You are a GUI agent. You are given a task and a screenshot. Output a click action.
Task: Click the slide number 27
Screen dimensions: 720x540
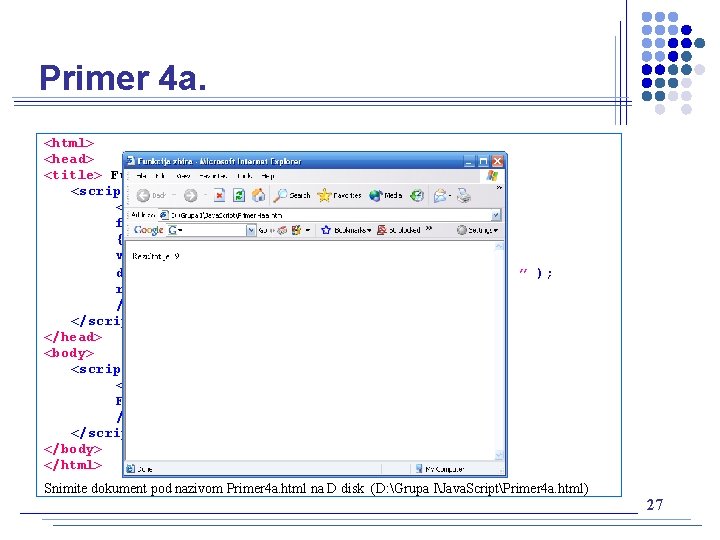coord(655,505)
